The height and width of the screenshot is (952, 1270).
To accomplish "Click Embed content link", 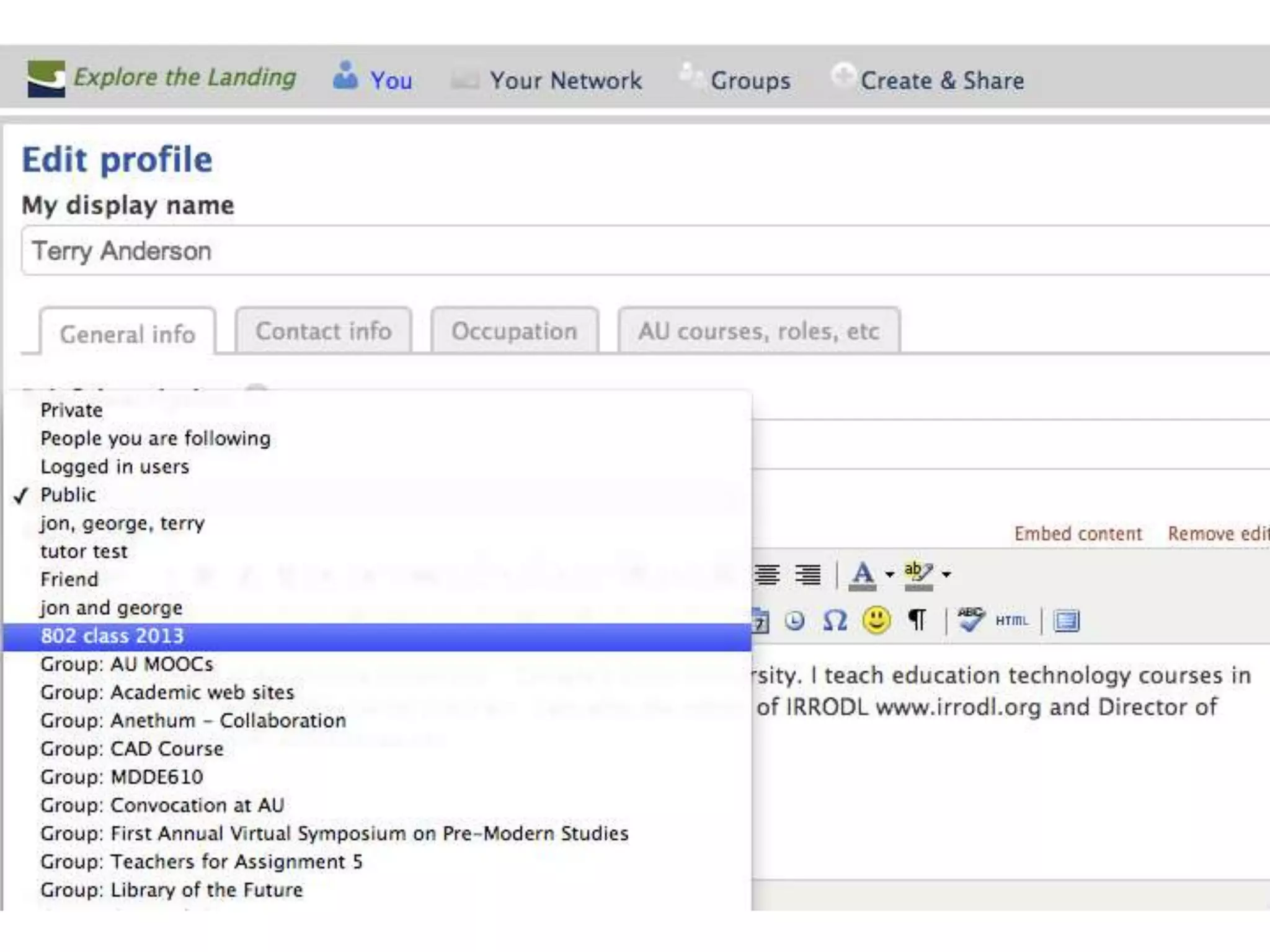I will point(1078,534).
